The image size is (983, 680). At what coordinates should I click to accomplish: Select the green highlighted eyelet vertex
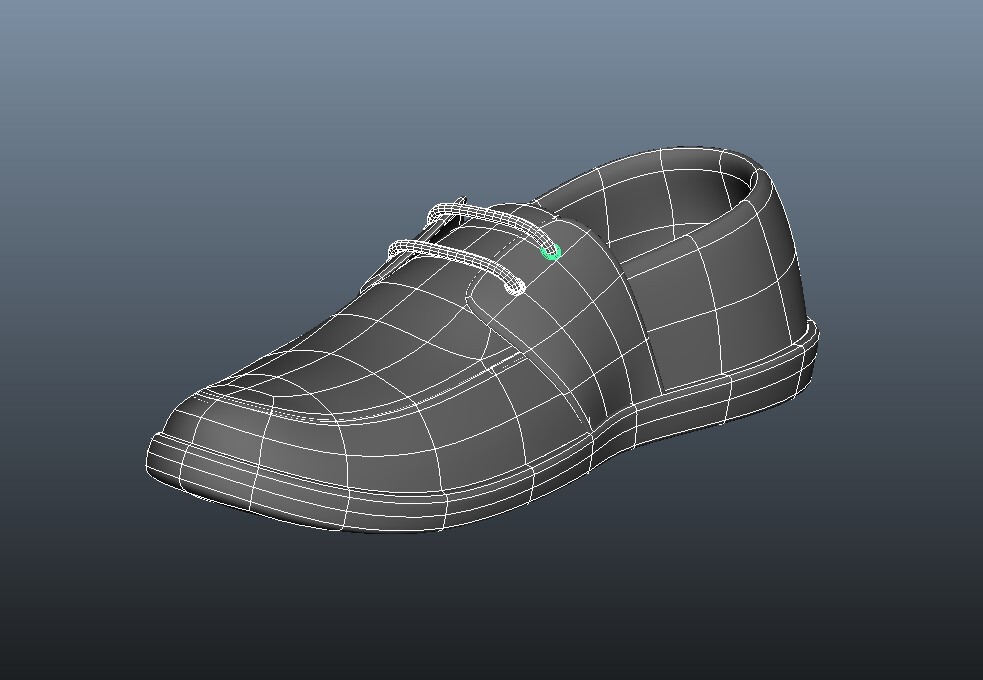click(549, 251)
